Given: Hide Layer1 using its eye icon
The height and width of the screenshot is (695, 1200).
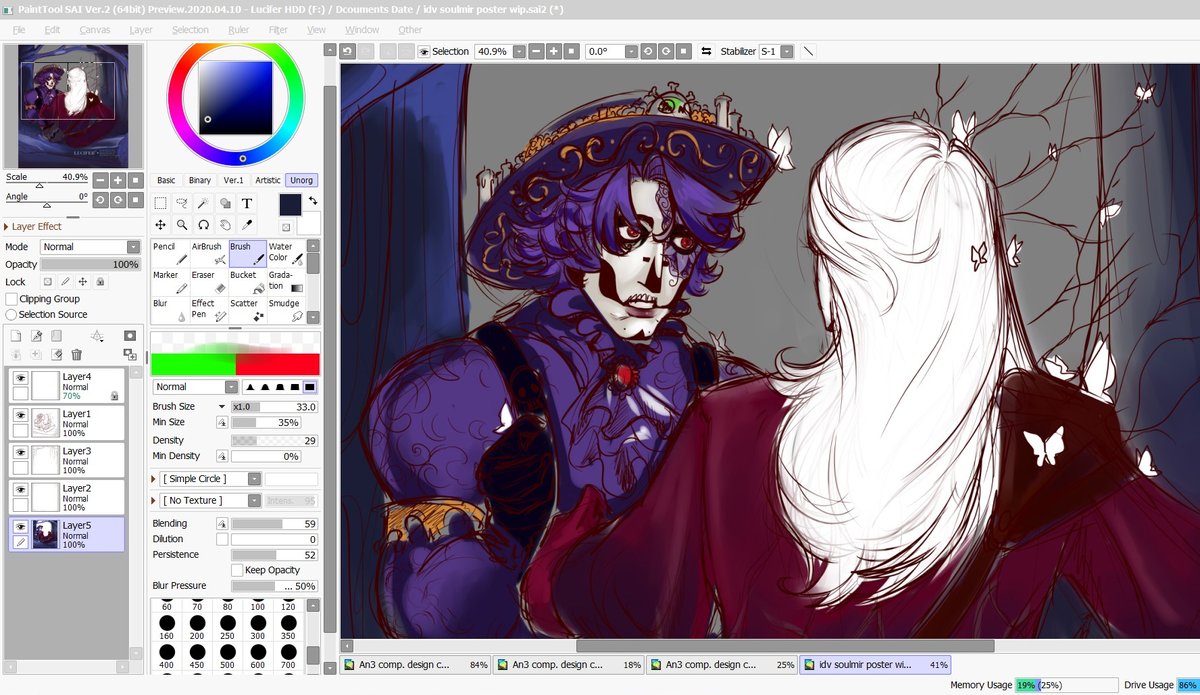Looking at the screenshot, I should 20,415.
